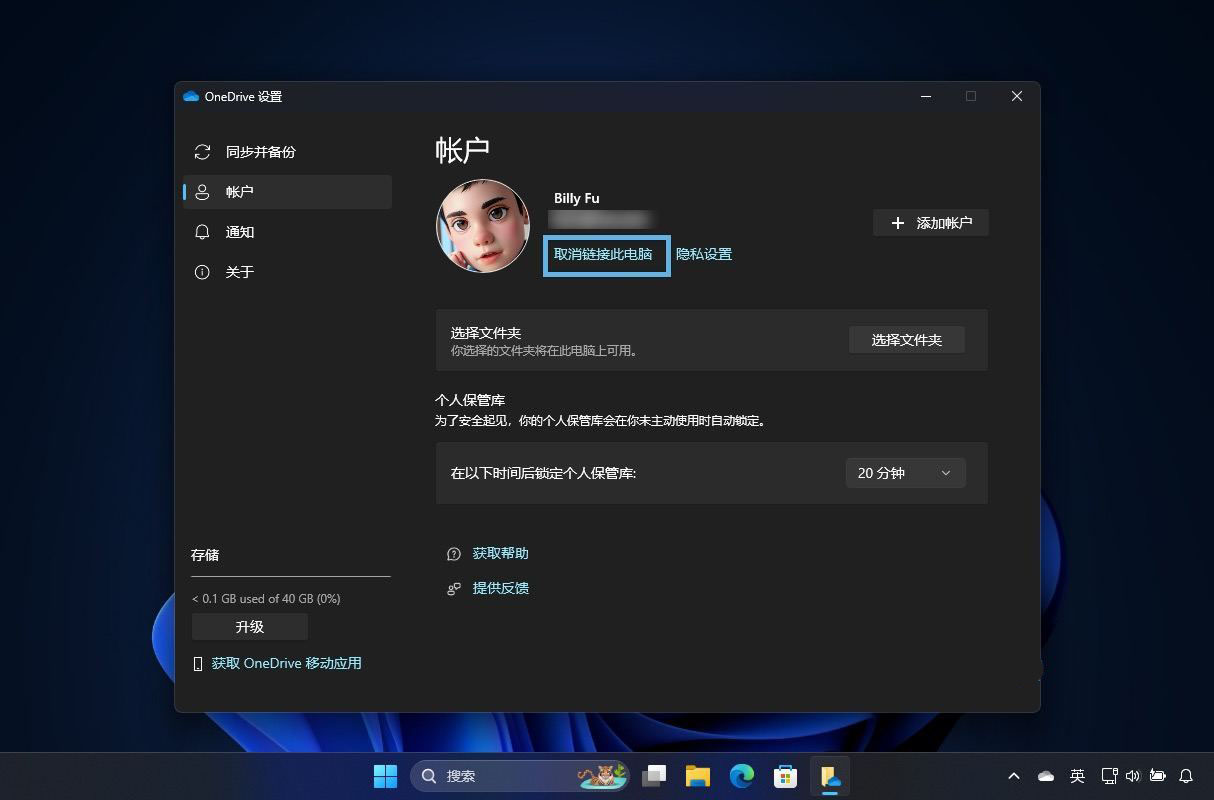Image resolution: width=1214 pixels, height=800 pixels.
Task: Open Microsoft Store from taskbar
Action: [x=785, y=776]
